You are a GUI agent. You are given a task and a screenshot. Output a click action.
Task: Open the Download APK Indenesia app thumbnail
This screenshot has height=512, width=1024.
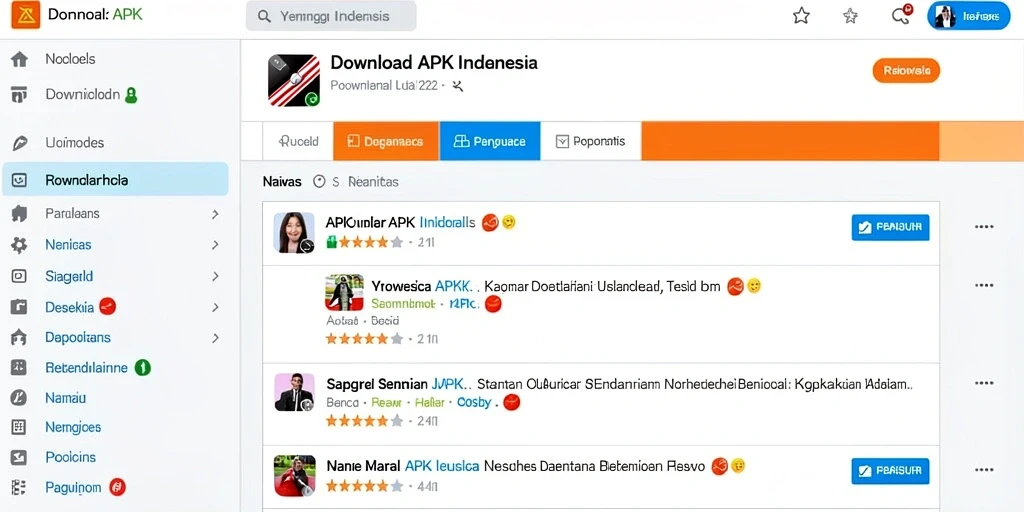pyautogui.click(x=294, y=80)
